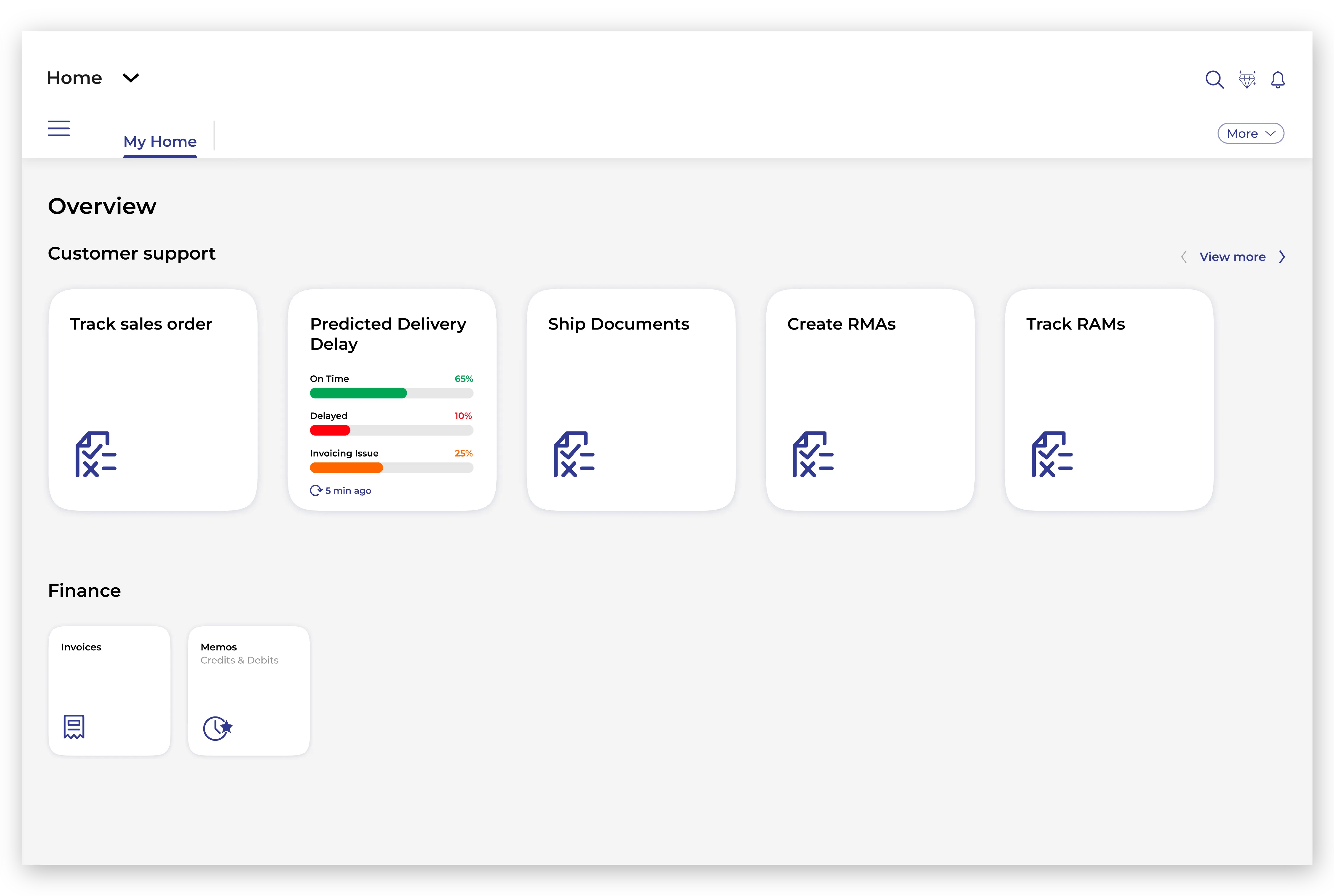The image size is (1334, 896).
Task: Click the 5 min ago timestamp
Action: click(348, 490)
